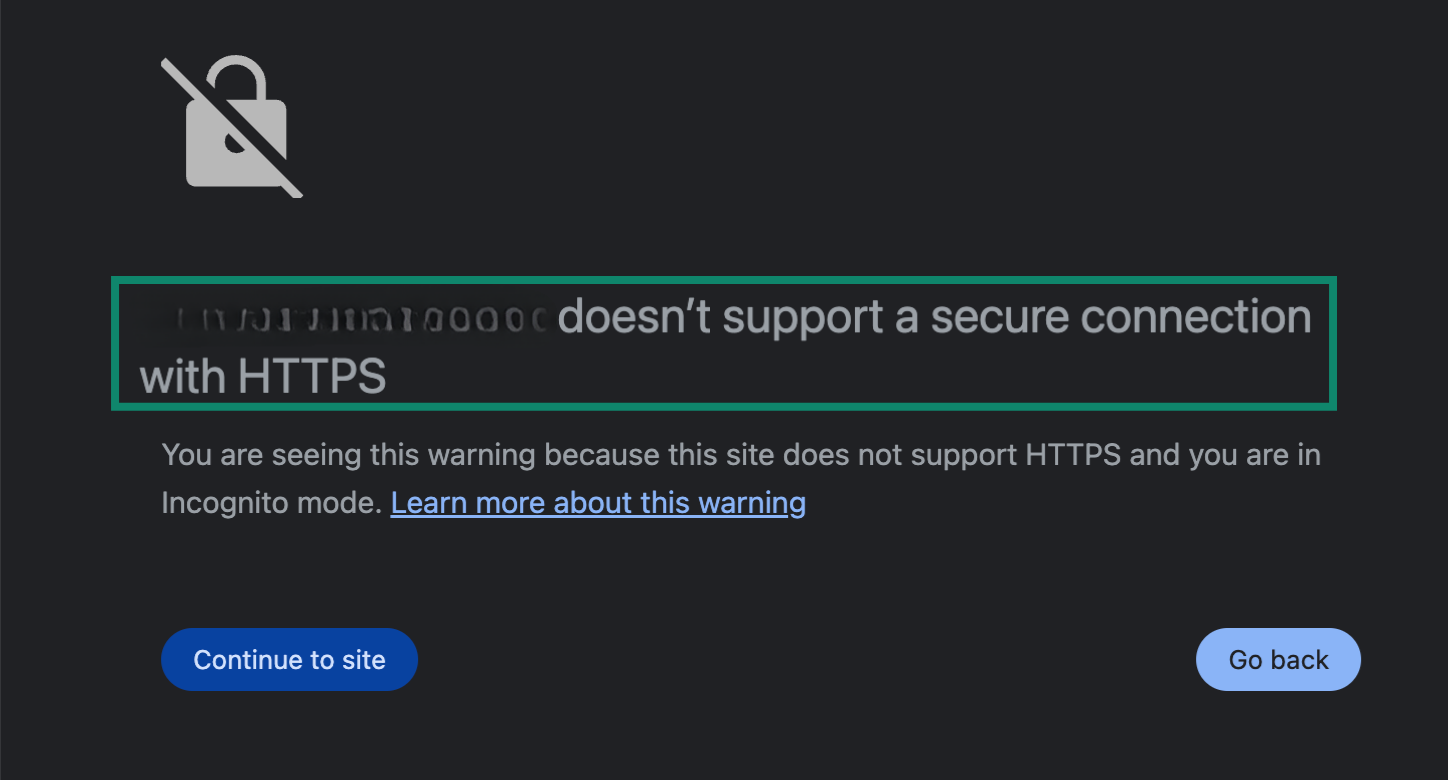
Task: Click inside the green highlighted heading box
Action: click(x=724, y=343)
